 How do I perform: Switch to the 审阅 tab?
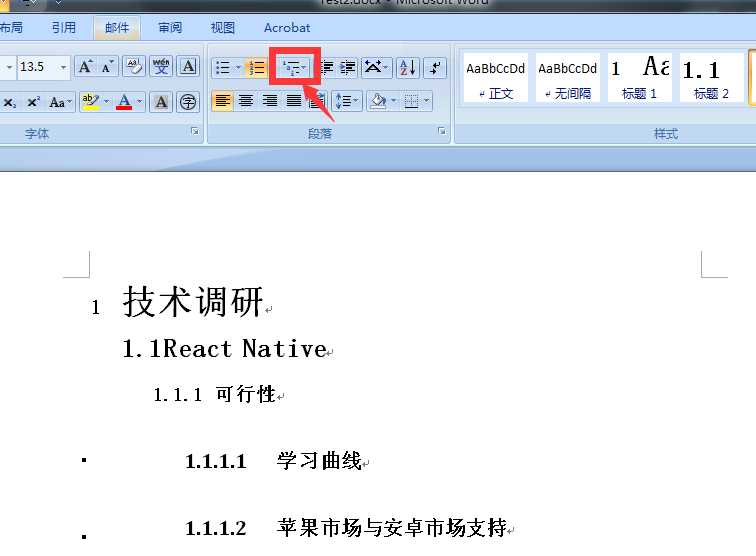pyautogui.click(x=170, y=27)
